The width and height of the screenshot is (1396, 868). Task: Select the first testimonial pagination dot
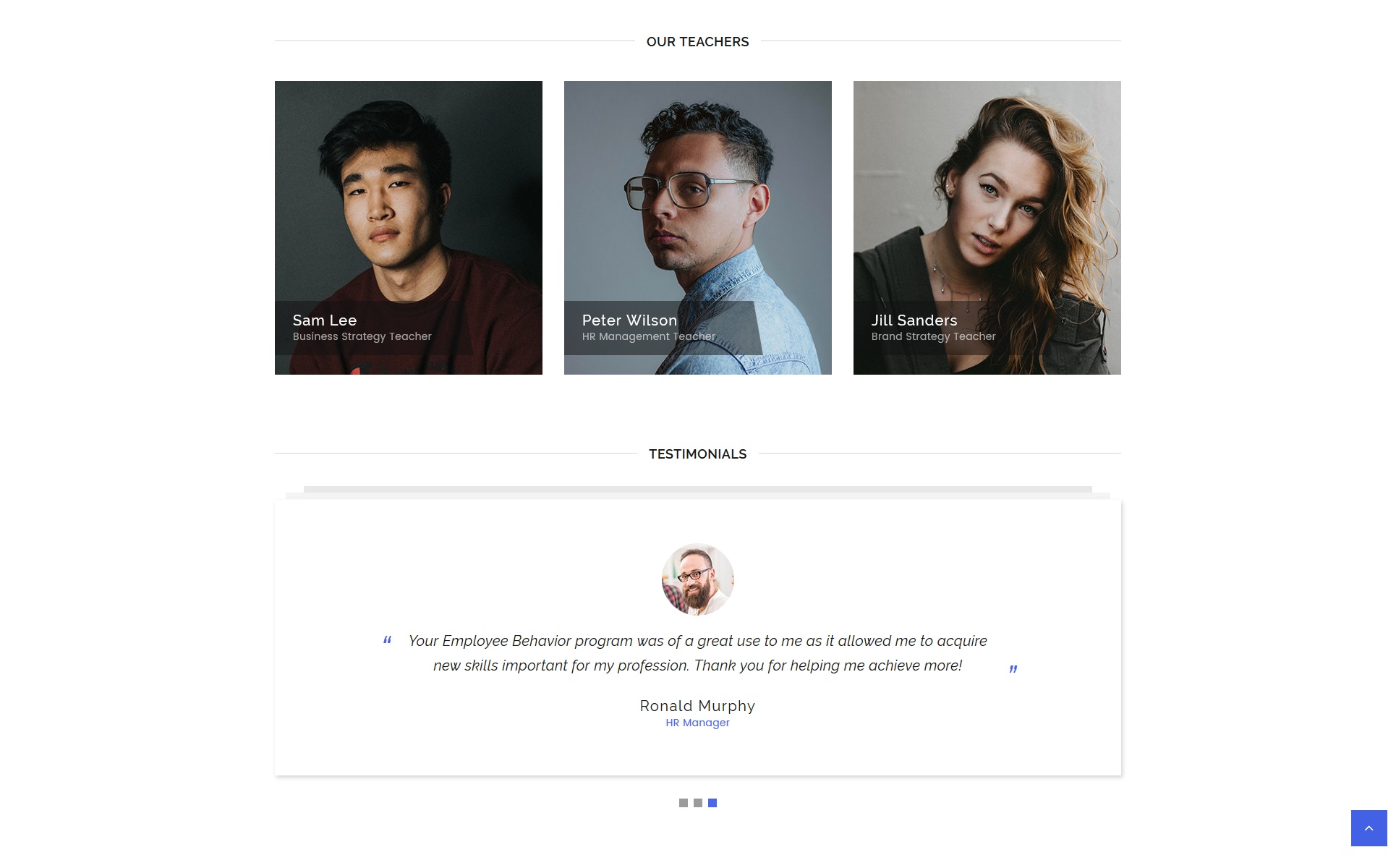click(684, 803)
